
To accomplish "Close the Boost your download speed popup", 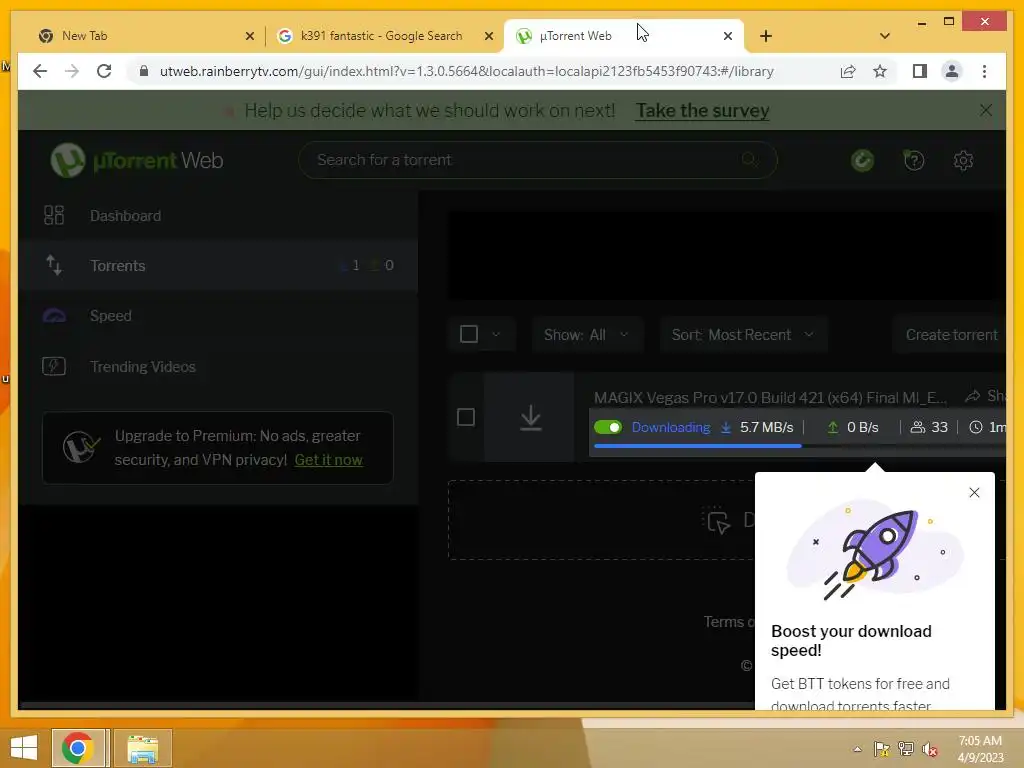I will (974, 492).
